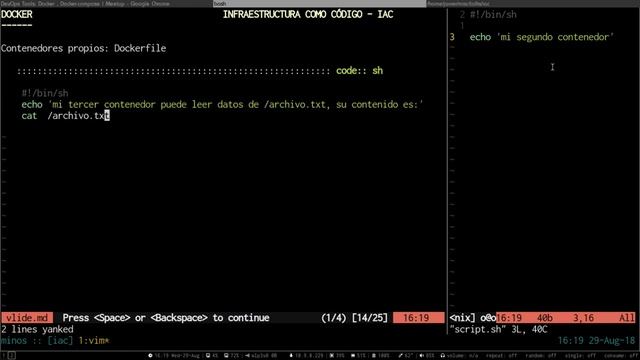Click the '#!/bin/sh' line in left pane
The width and height of the screenshot is (640, 360).
tap(45, 93)
